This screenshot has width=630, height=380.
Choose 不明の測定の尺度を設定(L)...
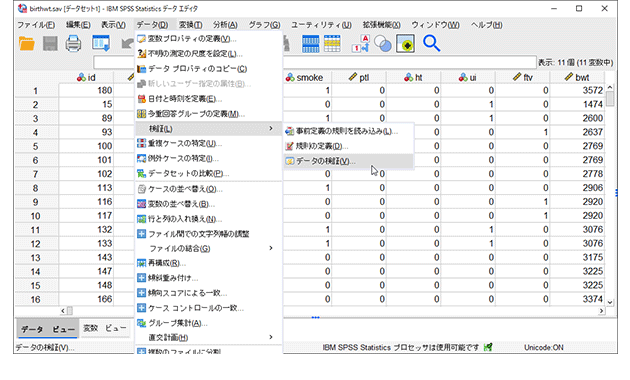[208, 54]
